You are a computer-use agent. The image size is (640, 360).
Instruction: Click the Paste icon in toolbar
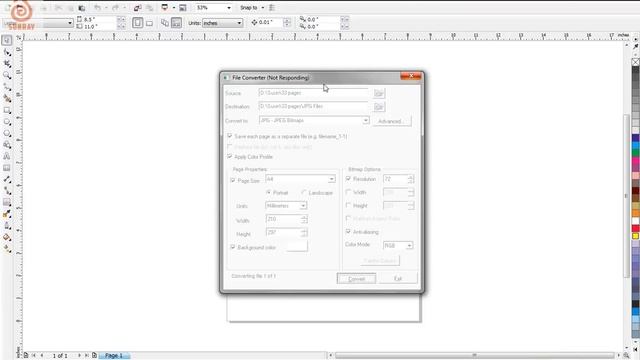pyautogui.click(x=82, y=8)
